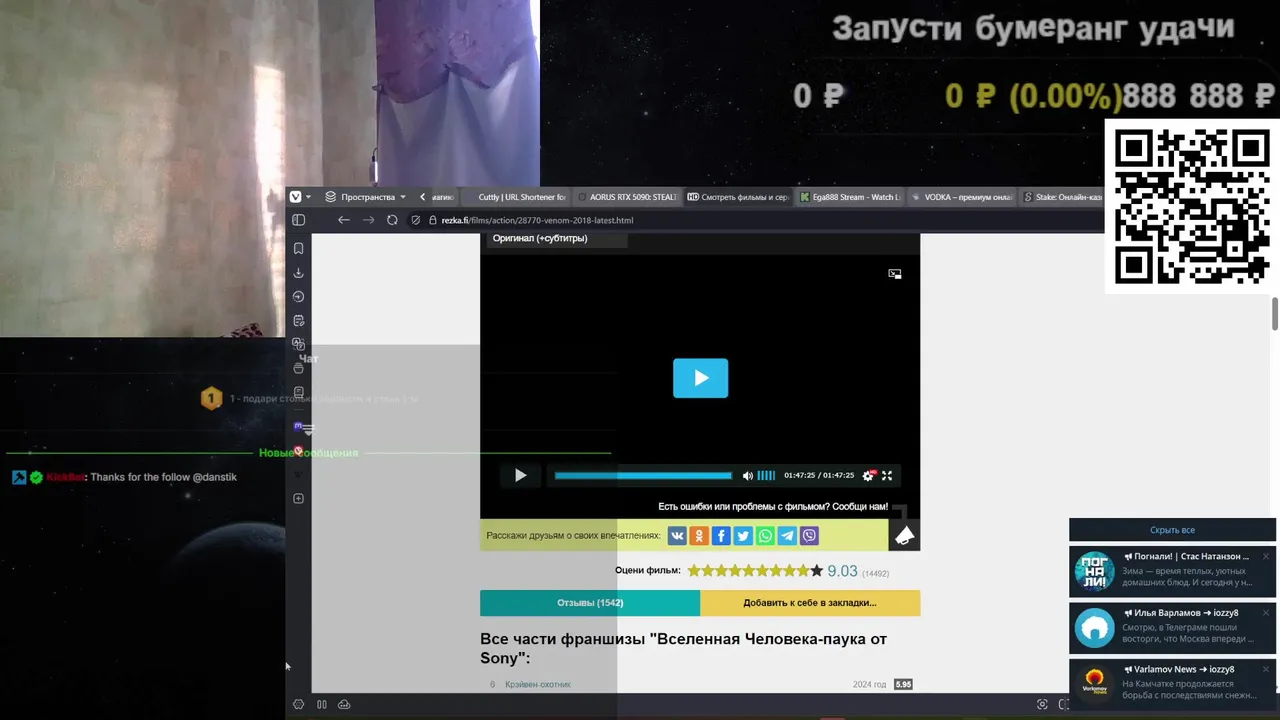This screenshot has height=720, width=1280.
Task: Click the sync cloud icon in status bar
Action: (344, 704)
